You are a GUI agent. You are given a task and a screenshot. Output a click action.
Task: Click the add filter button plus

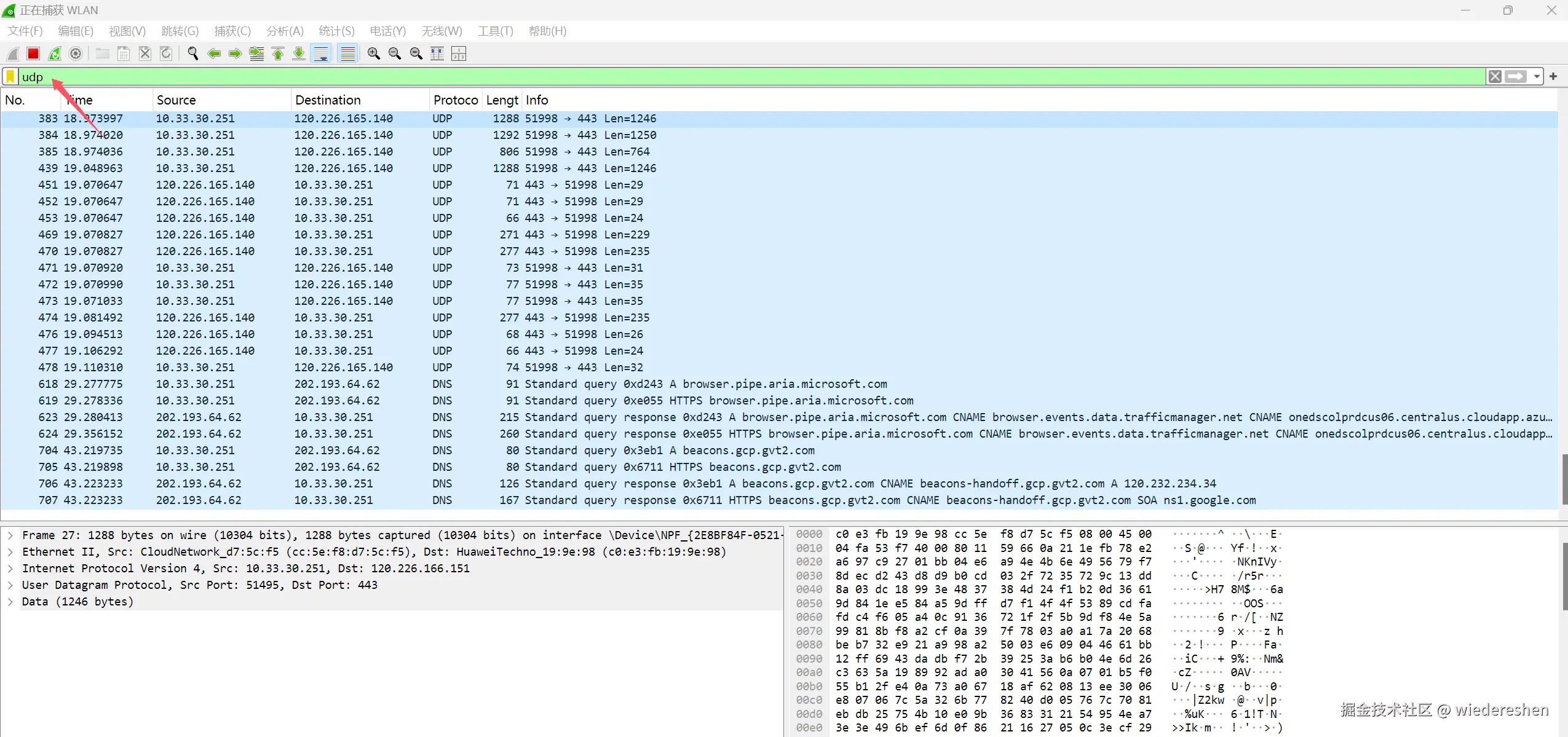pos(1553,77)
